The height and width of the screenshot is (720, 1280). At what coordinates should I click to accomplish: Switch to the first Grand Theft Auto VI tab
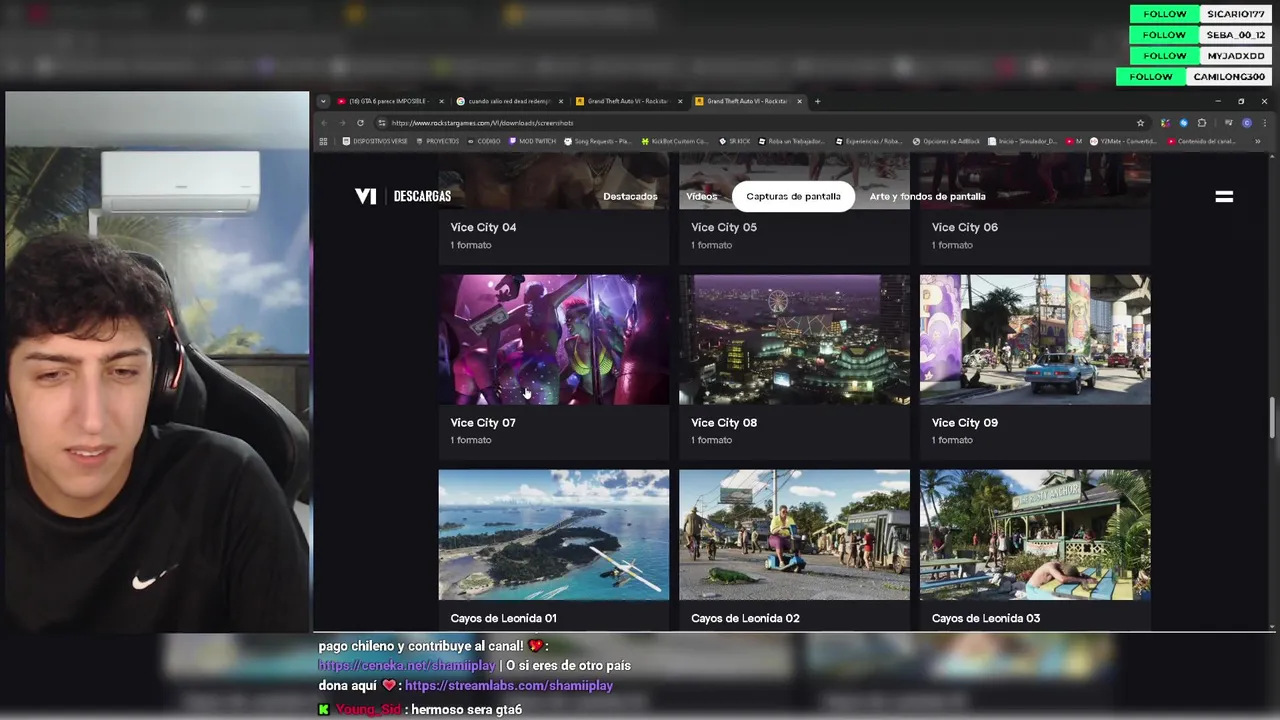tap(627, 101)
